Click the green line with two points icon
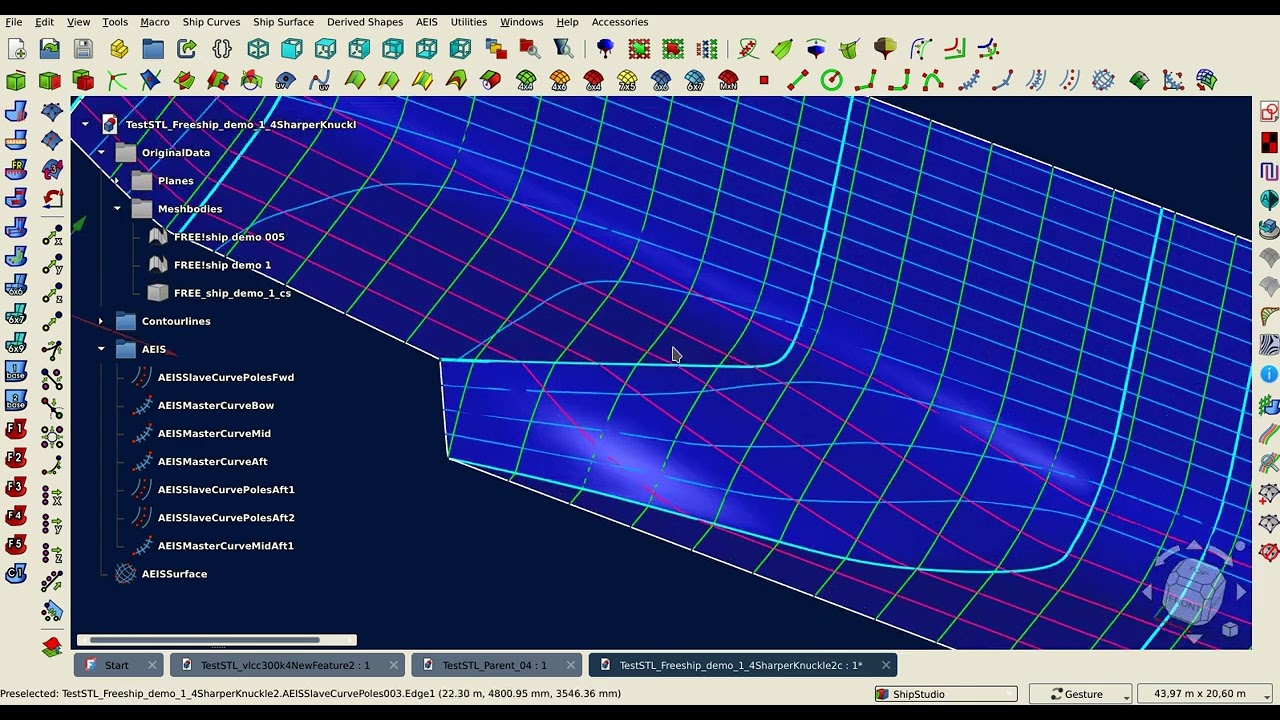The width and height of the screenshot is (1280, 720). pyautogui.click(x=798, y=80)
